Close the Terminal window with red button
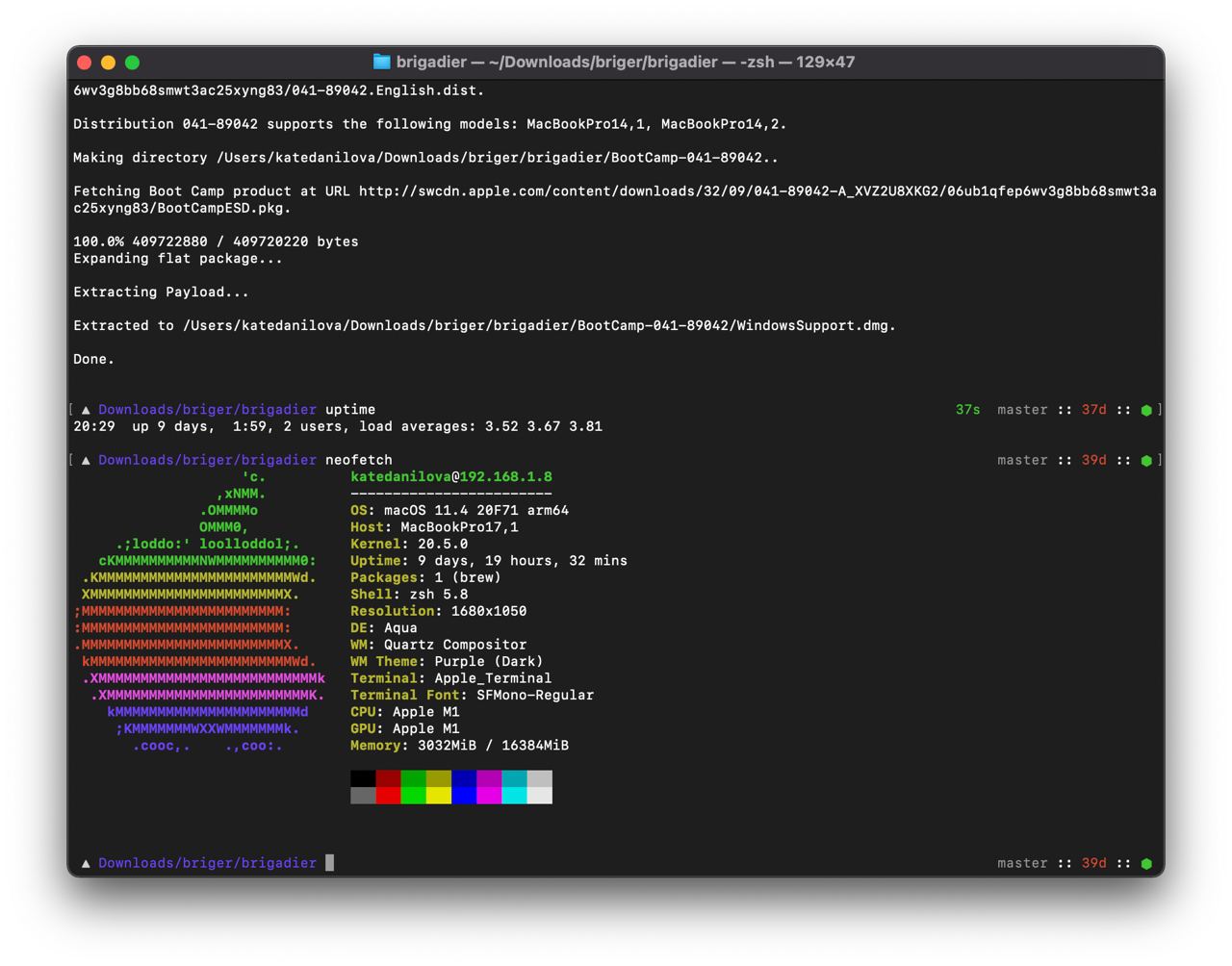This screenshot has width=1232, height=966. click(x=85, y=63)
